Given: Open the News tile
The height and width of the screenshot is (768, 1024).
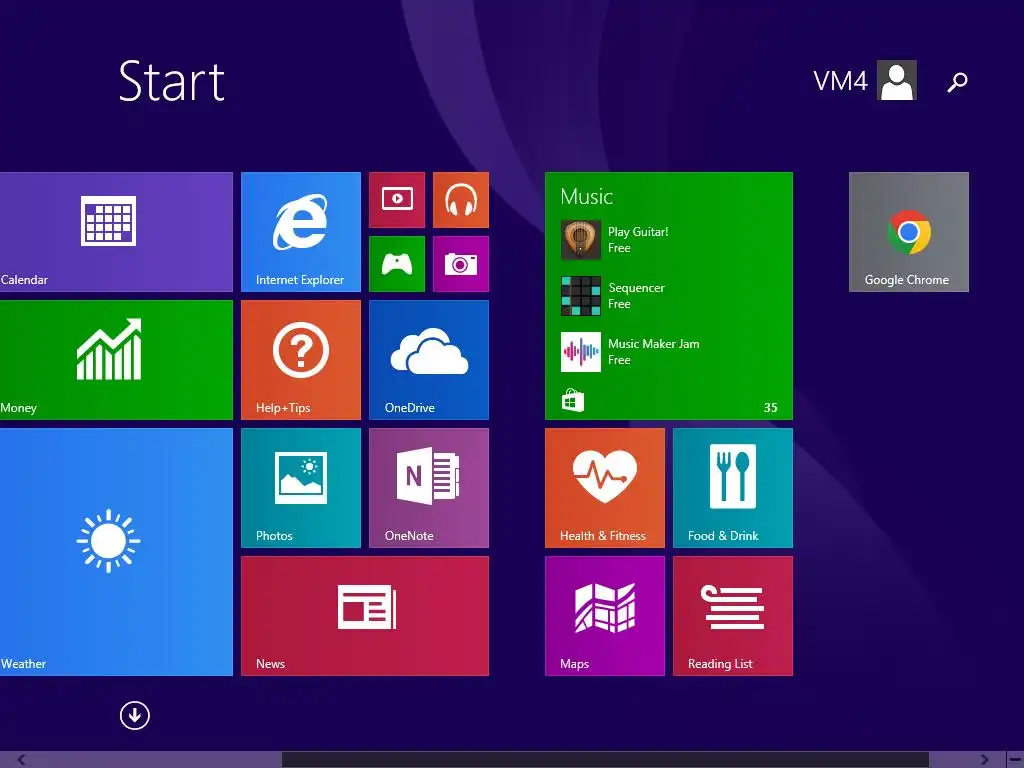Looking at the screenshot, I should [364, 616].
